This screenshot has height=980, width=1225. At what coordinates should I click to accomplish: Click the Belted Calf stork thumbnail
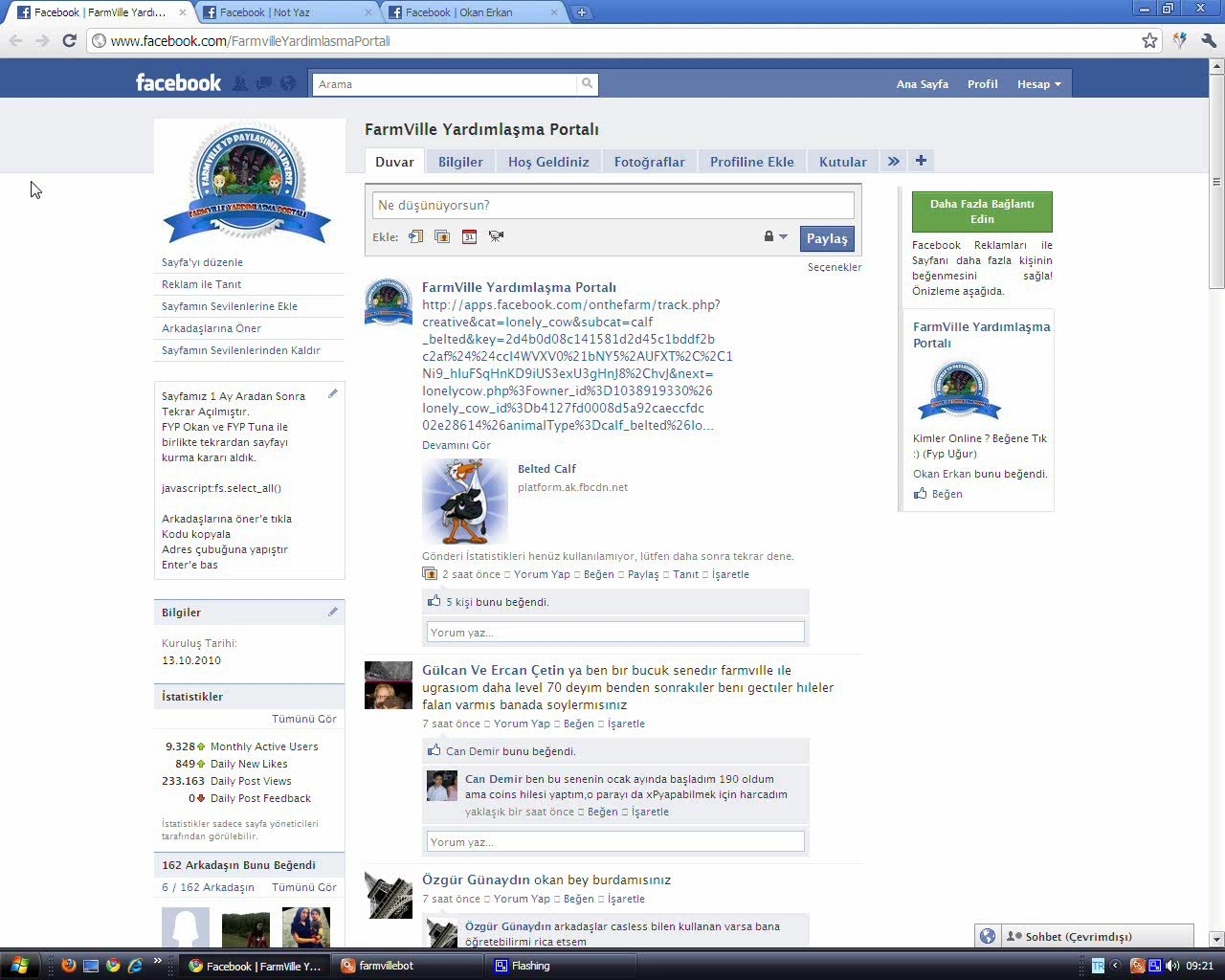[x=465, y=501]
